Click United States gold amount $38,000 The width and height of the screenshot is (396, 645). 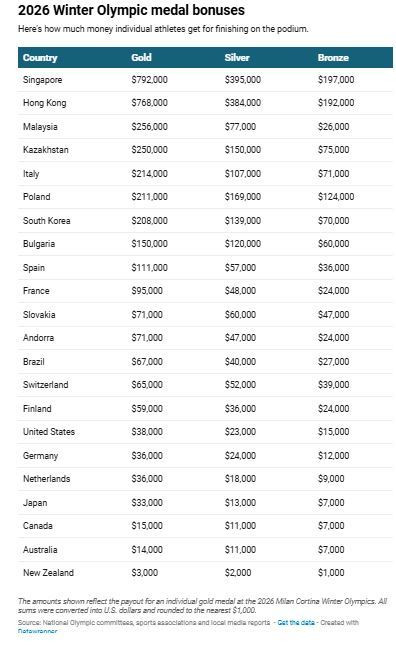(x=147, y=432)
